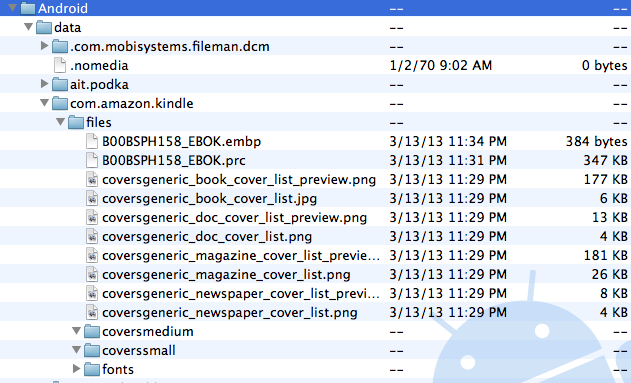Select the ait.podka folder name

[x=99, y=84]
